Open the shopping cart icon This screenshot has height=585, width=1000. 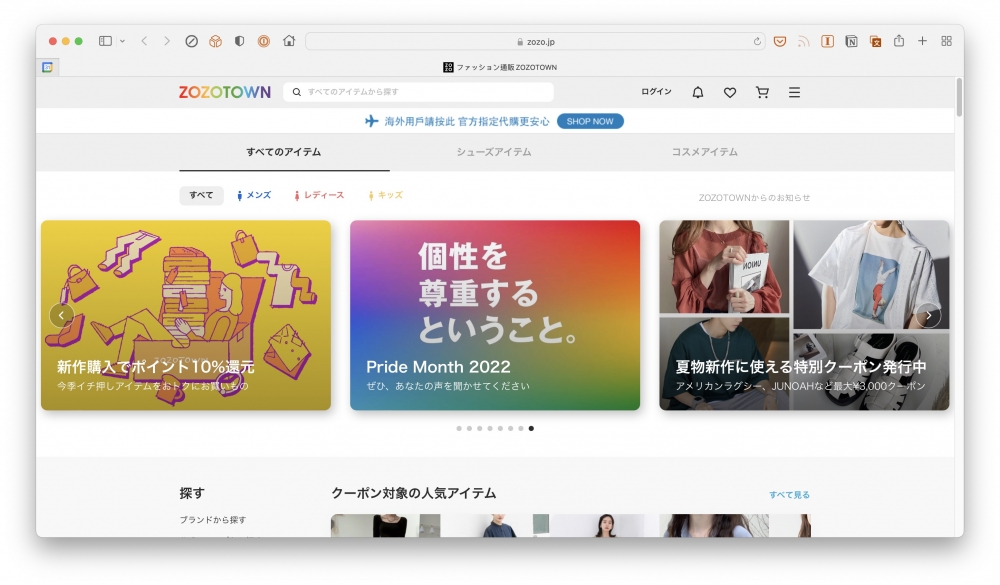click(762, 93)
